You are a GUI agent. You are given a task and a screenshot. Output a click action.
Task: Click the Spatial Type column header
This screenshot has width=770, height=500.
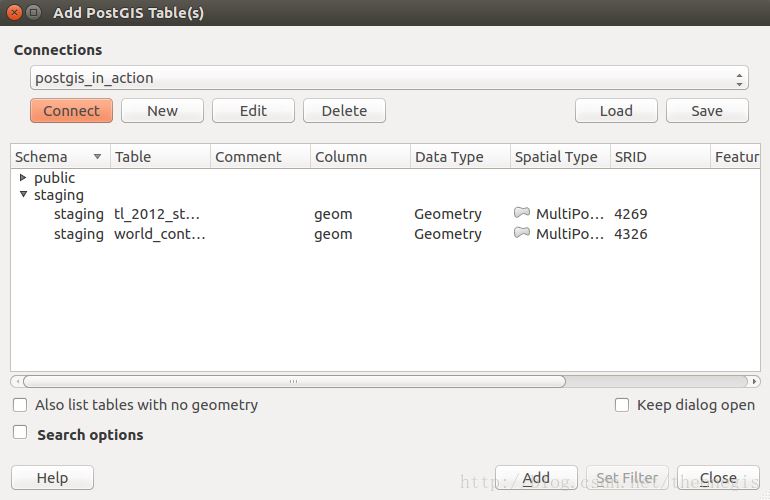pos(560,157)
